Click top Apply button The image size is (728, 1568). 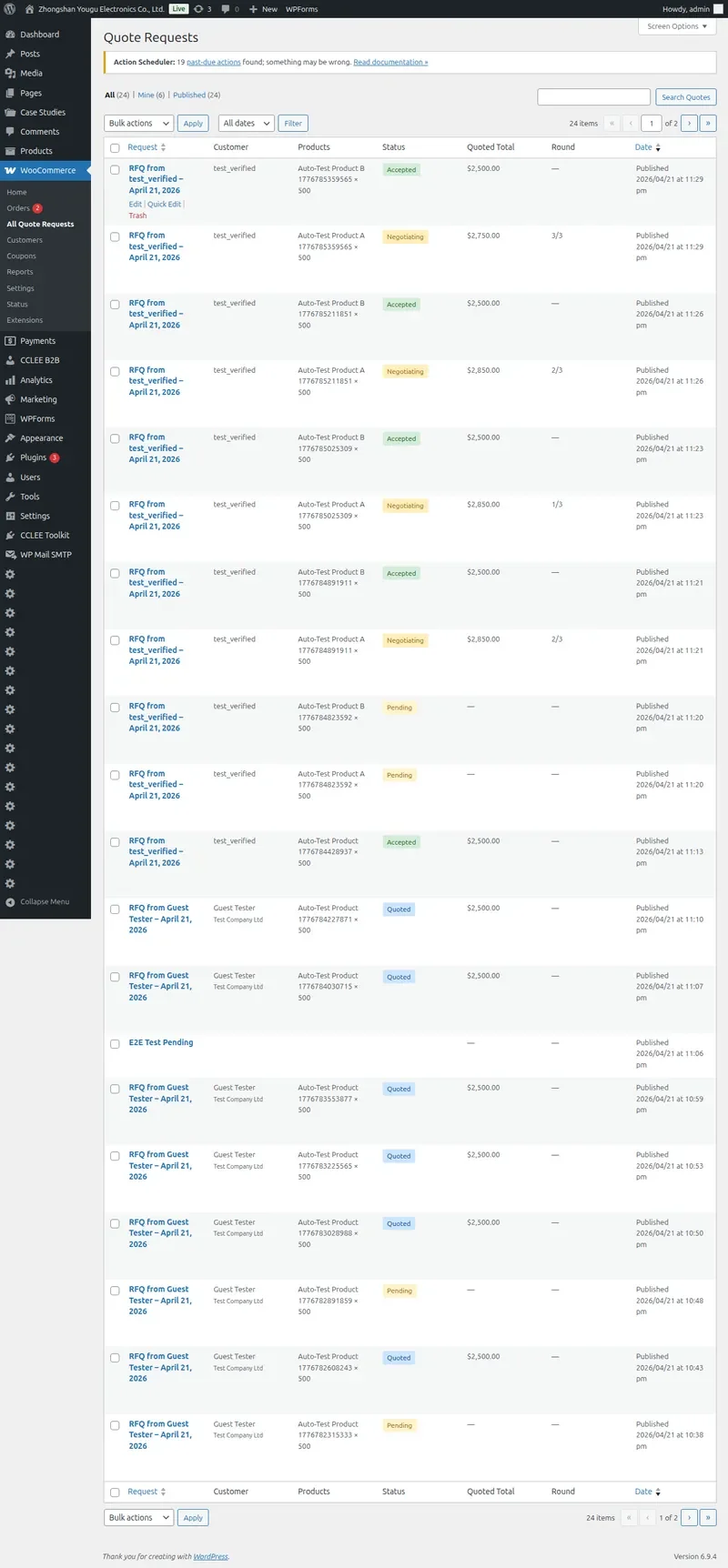pyautogui.click(x=193, y=124)
